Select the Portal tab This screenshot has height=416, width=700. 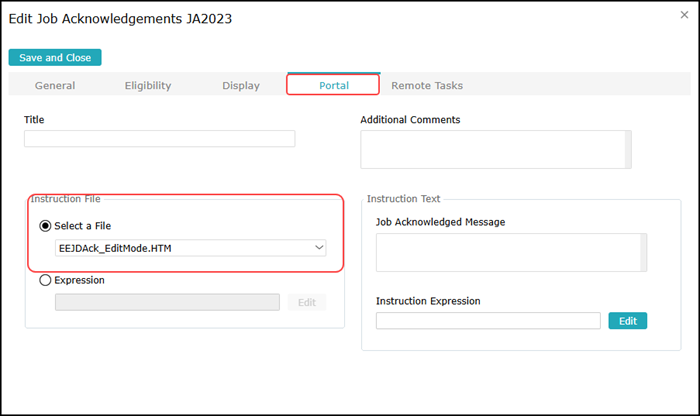(x=333, y=86)
